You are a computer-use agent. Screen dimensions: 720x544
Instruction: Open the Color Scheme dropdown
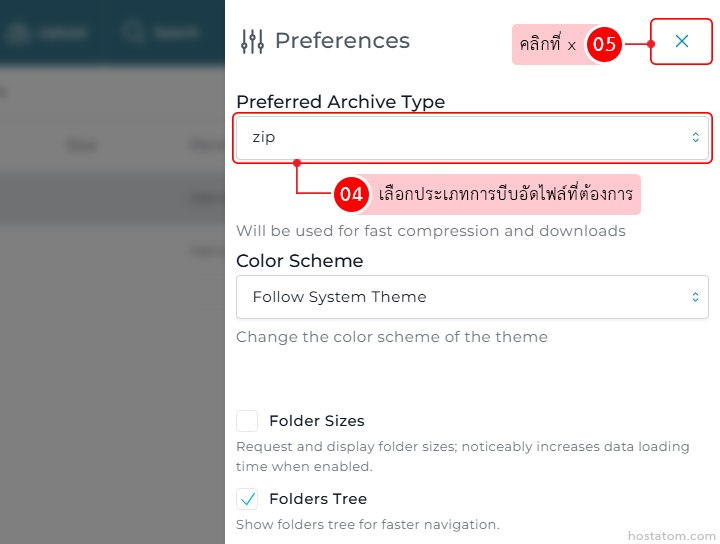[x=472, y=297]
